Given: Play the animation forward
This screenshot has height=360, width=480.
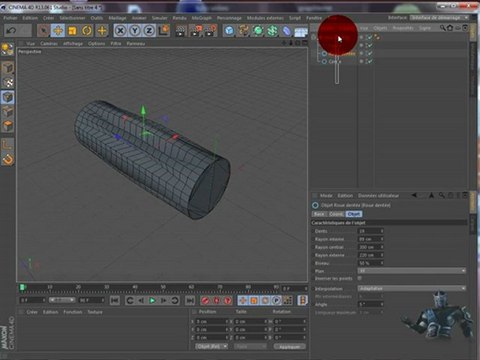Looking at the screenshot, I should pyautogui.click(x=152, y=301).
